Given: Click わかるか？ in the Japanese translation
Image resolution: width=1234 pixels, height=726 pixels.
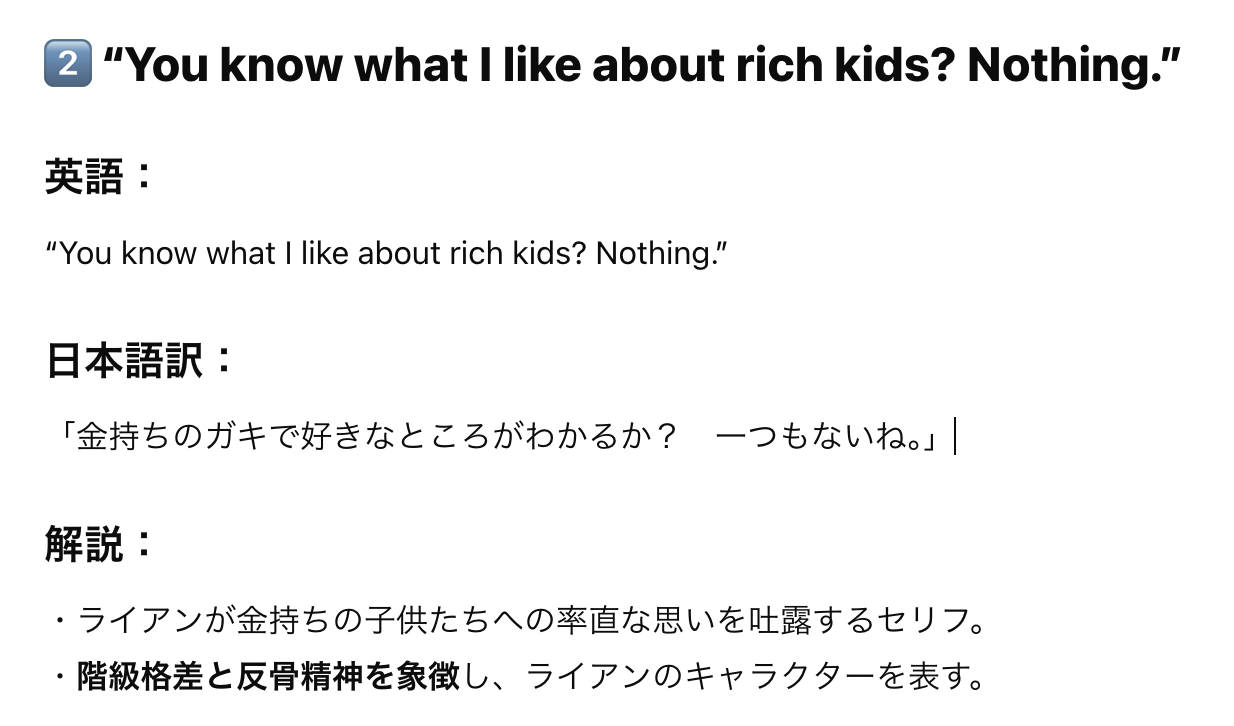Looking at the screenshot, I should click(597, 438).
